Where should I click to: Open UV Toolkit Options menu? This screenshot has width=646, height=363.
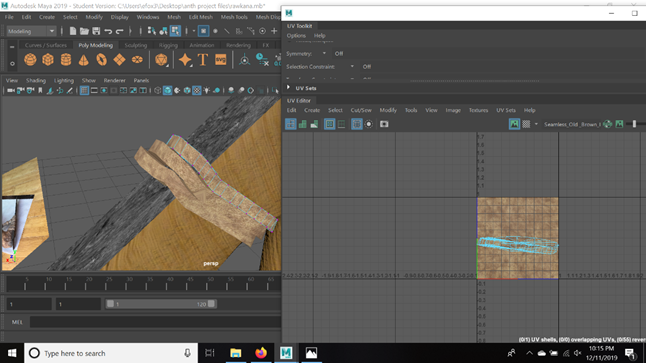tap(296, 35)
